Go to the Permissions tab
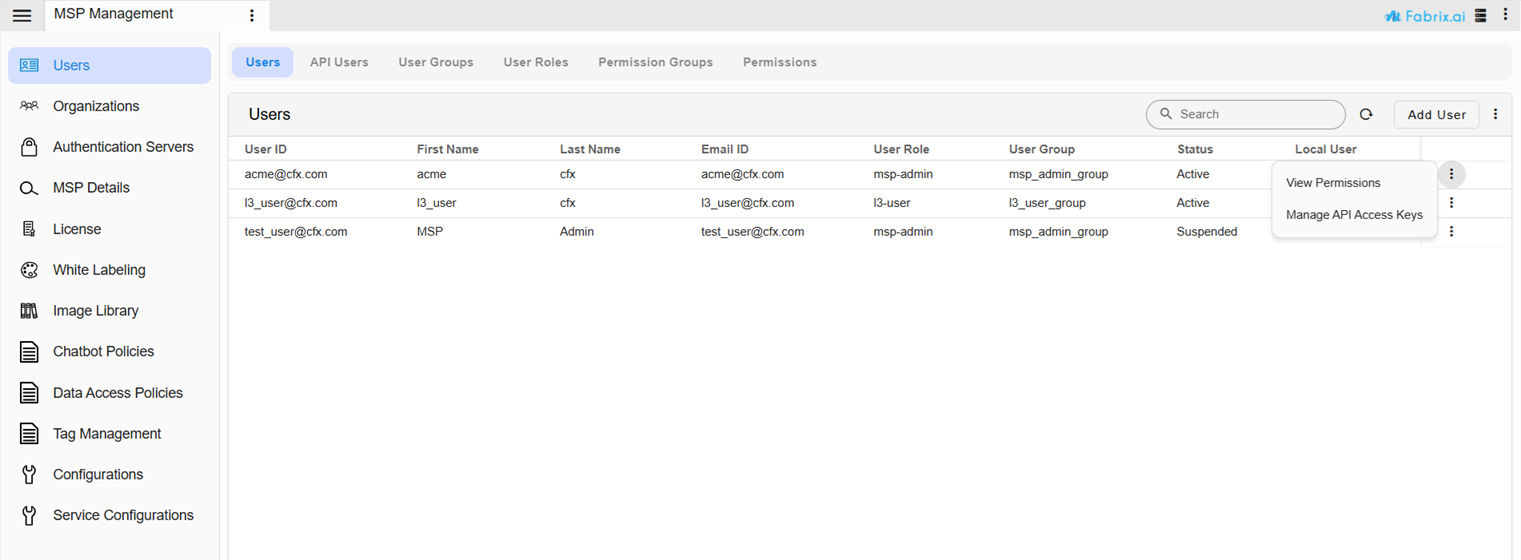 point(780,62)
